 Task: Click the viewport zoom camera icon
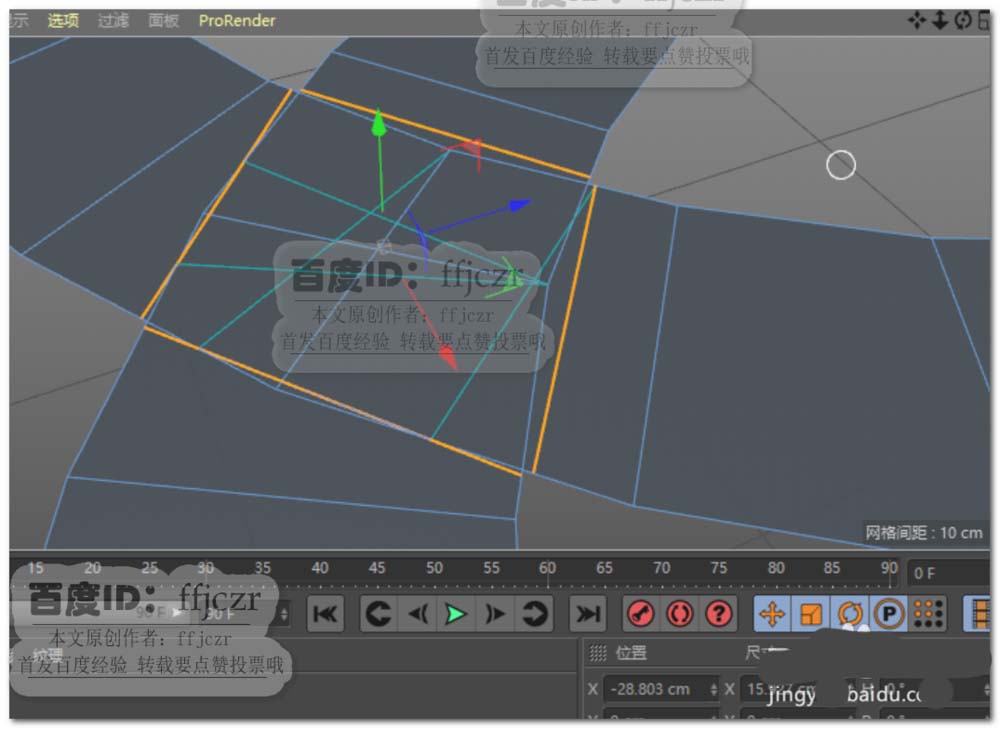tap(940, 20)
